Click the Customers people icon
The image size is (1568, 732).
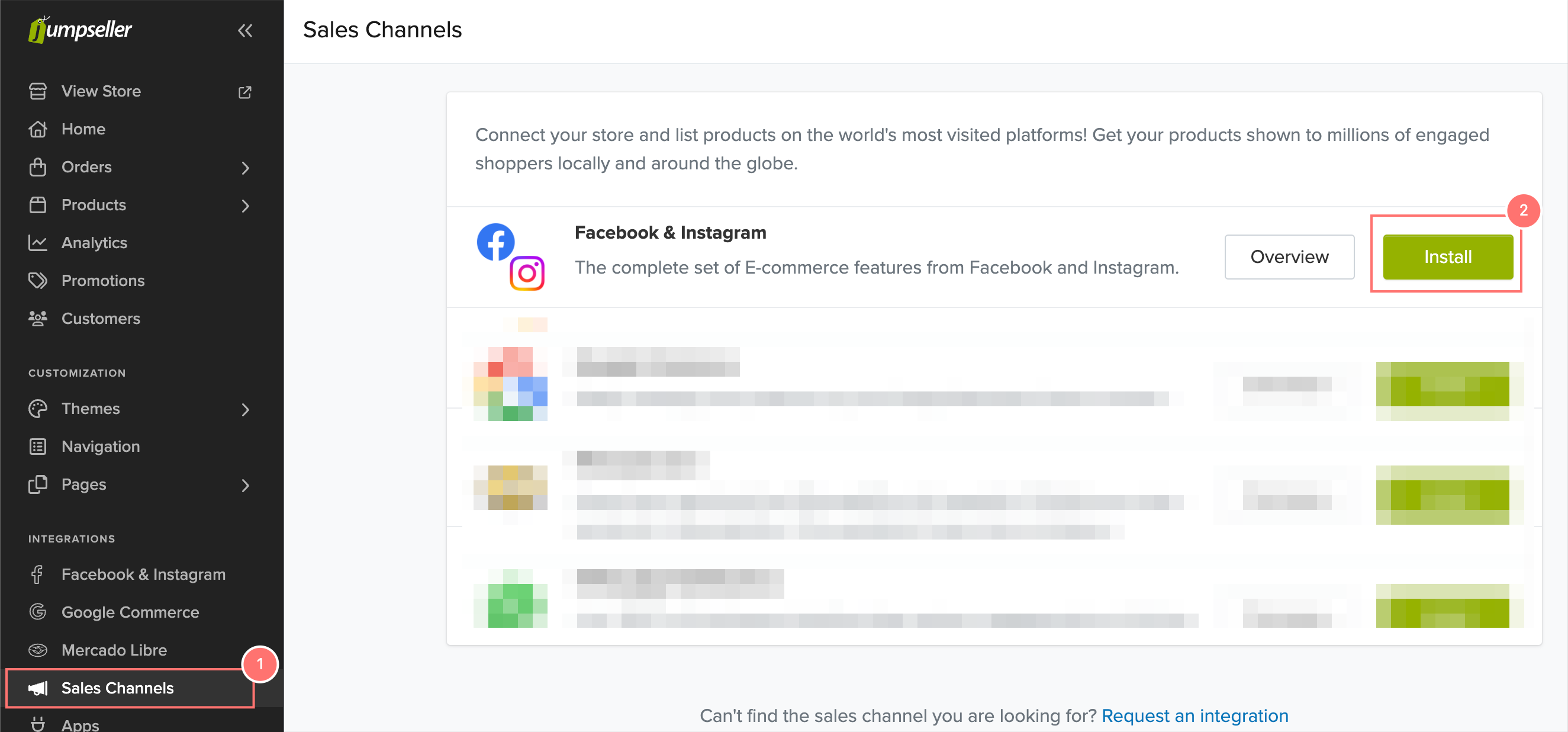(38, 319)
